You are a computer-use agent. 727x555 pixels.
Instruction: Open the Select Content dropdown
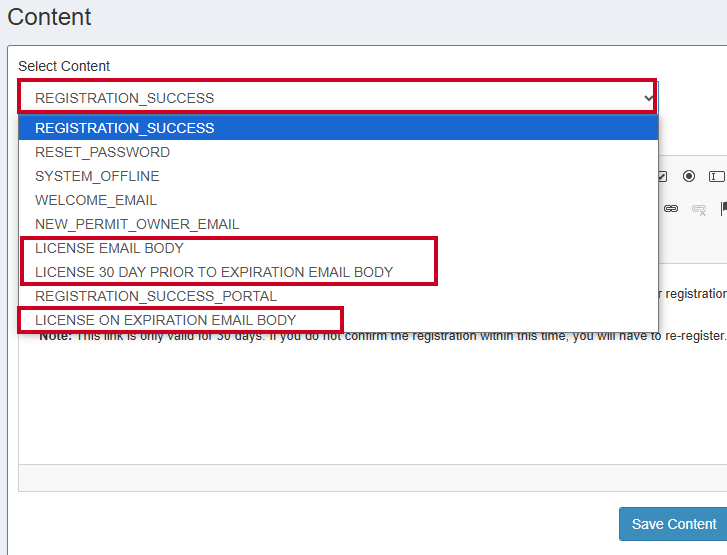coord(338,98)
